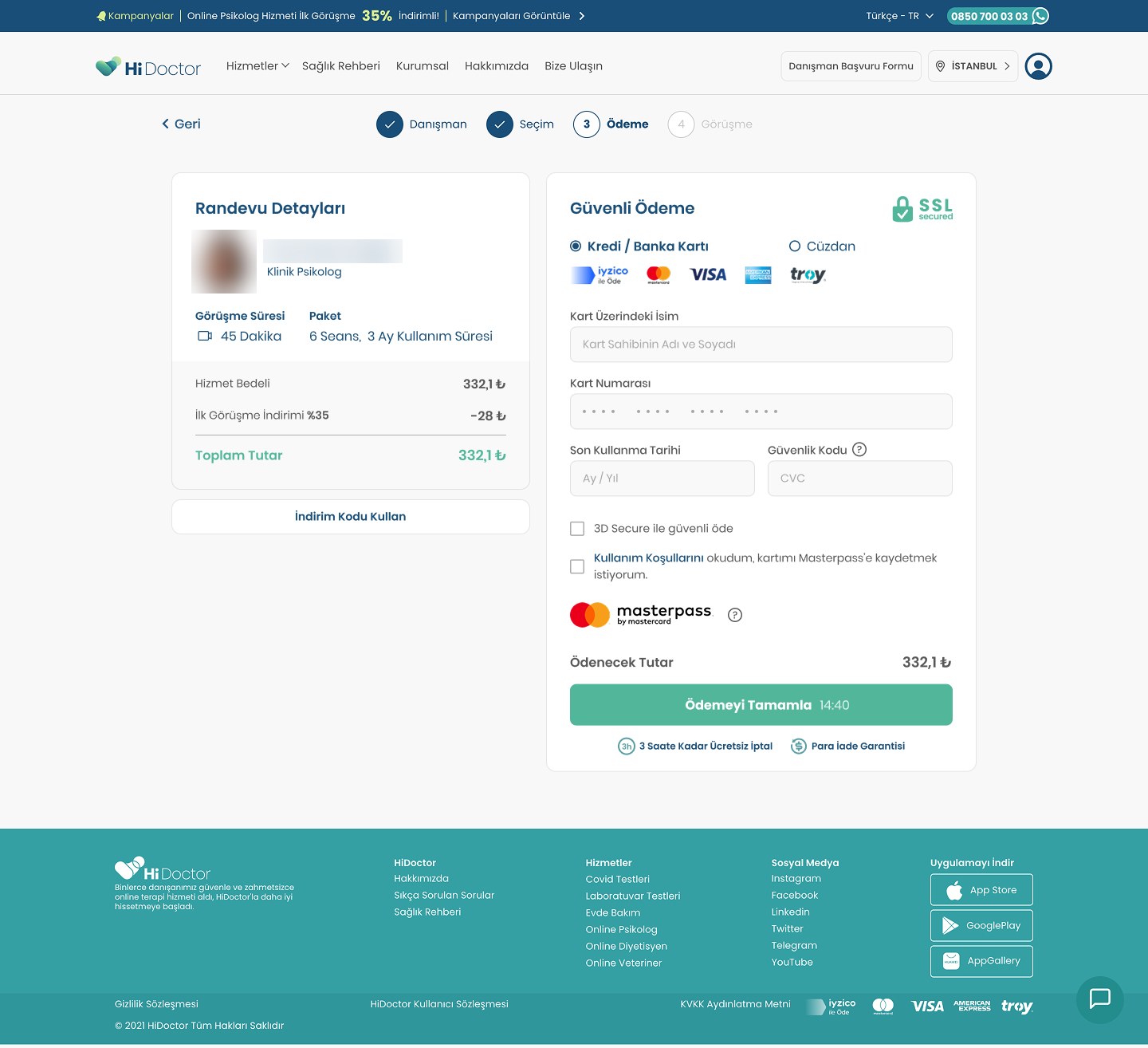Expand the Hizmetler dropdown menu

tap(258, 66)
